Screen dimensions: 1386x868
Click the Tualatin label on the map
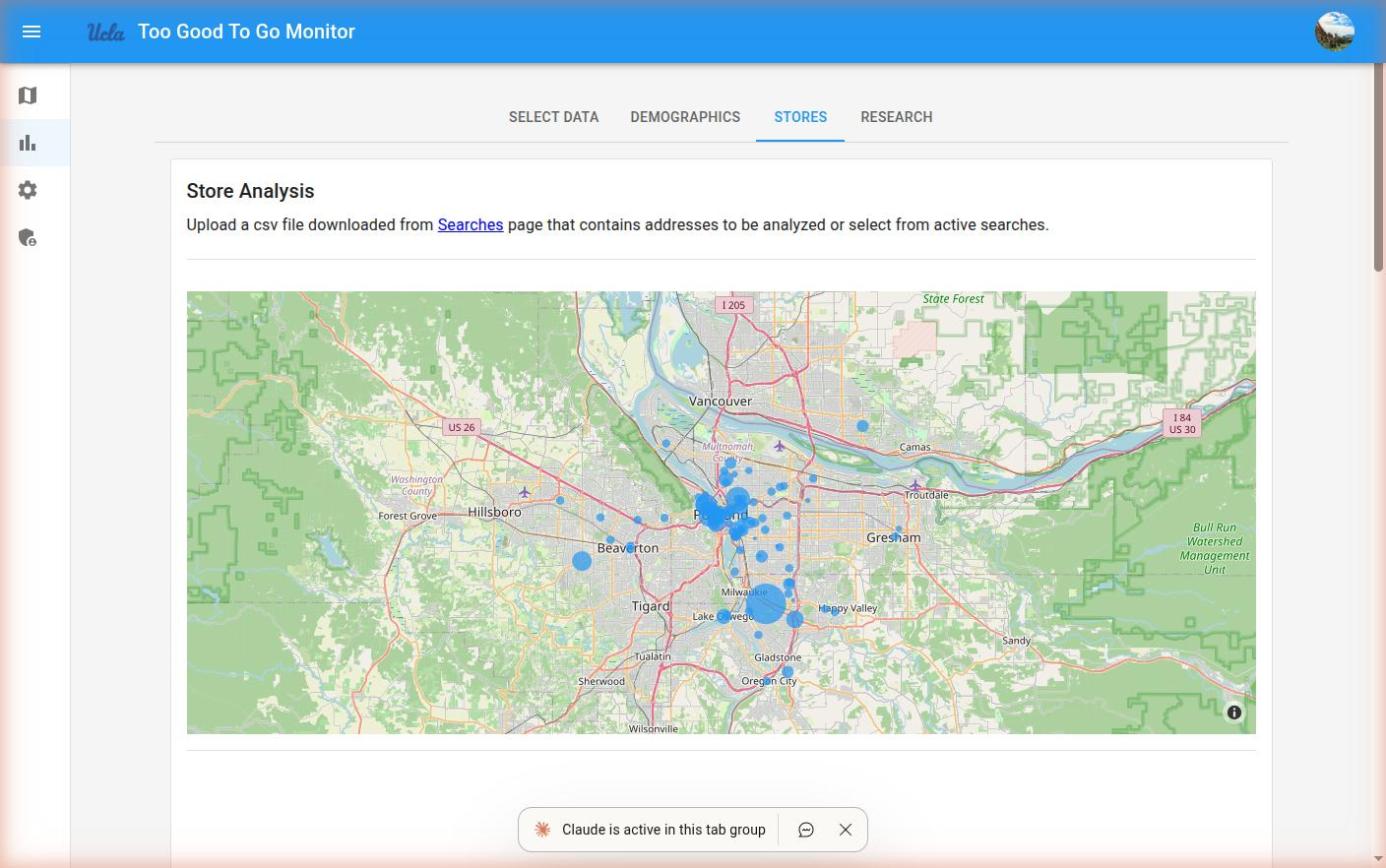[653, 657]
